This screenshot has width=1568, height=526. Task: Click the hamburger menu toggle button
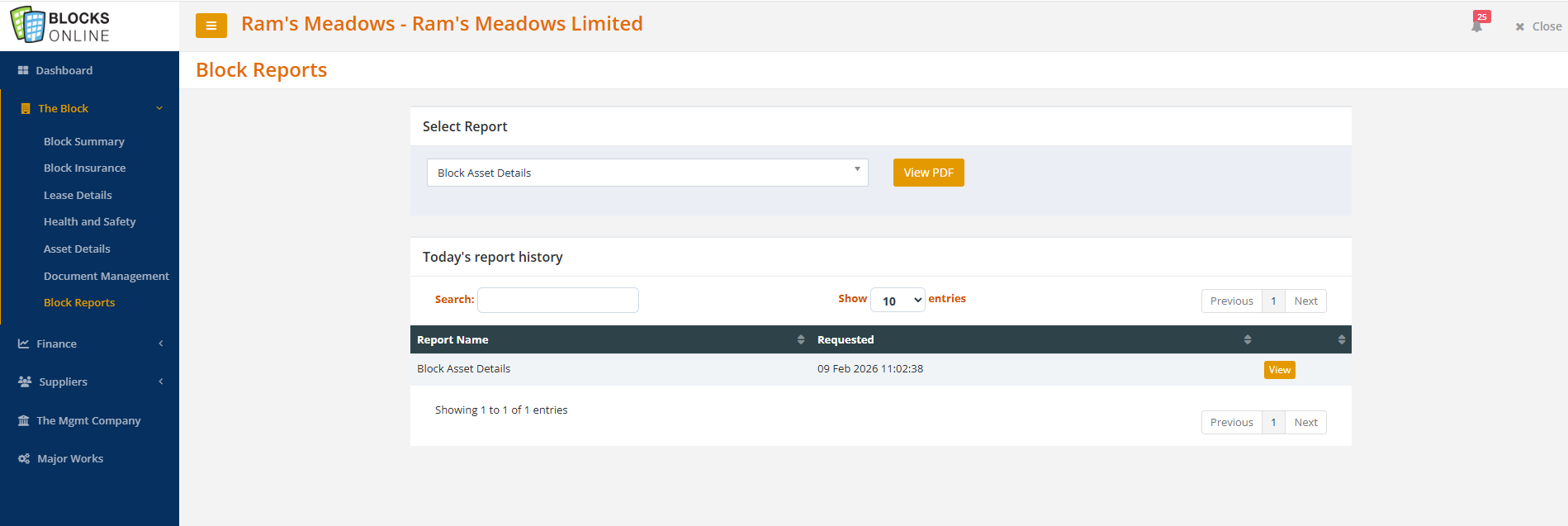(211, 26)
